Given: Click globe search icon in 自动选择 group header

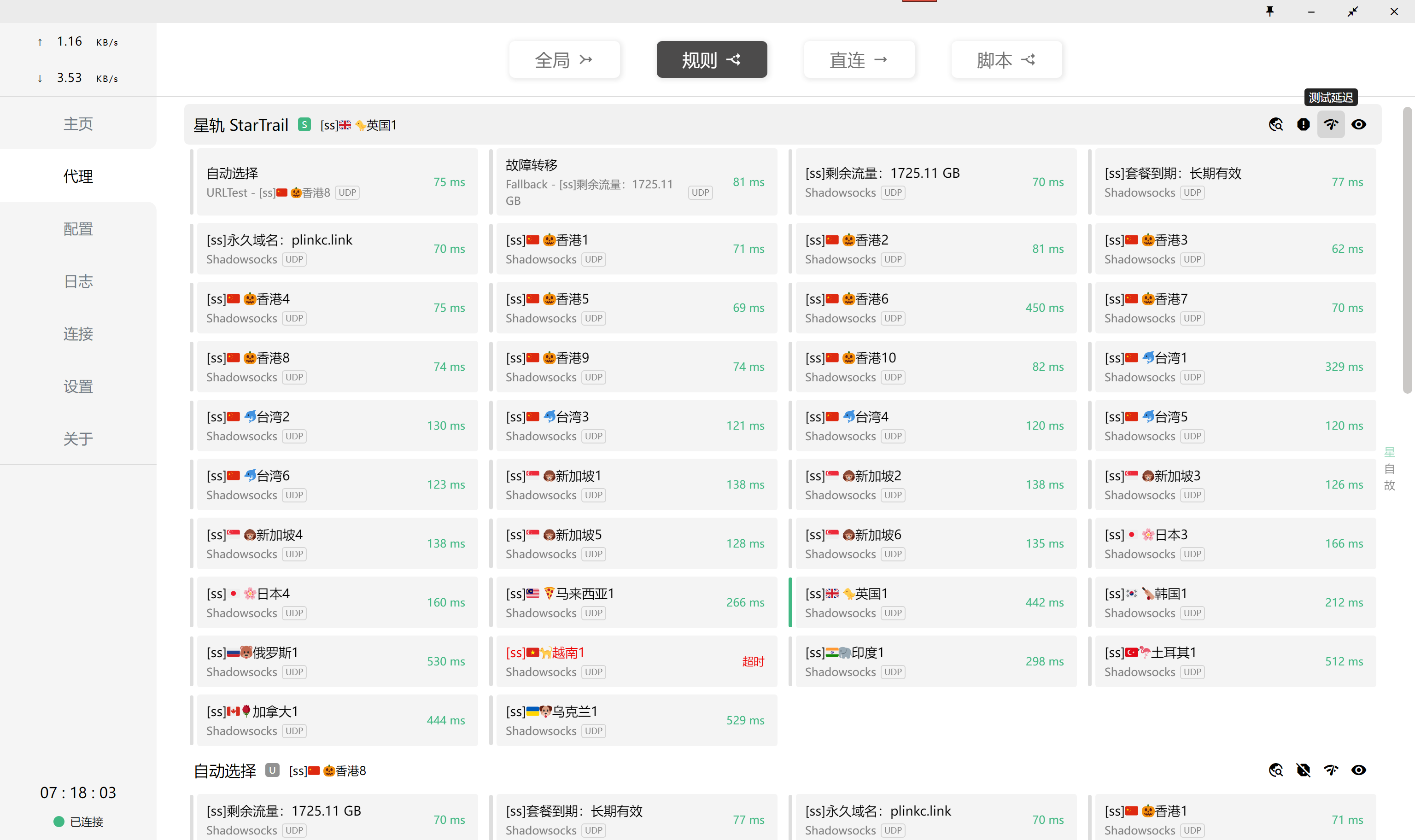Looking at the screenshot, I should (1276, 770).
